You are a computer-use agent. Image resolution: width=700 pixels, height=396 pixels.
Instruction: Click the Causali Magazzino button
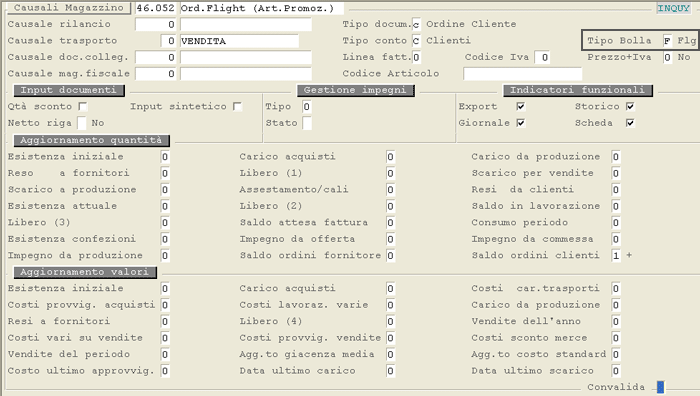pyautogui.click(x=68, y=8)
